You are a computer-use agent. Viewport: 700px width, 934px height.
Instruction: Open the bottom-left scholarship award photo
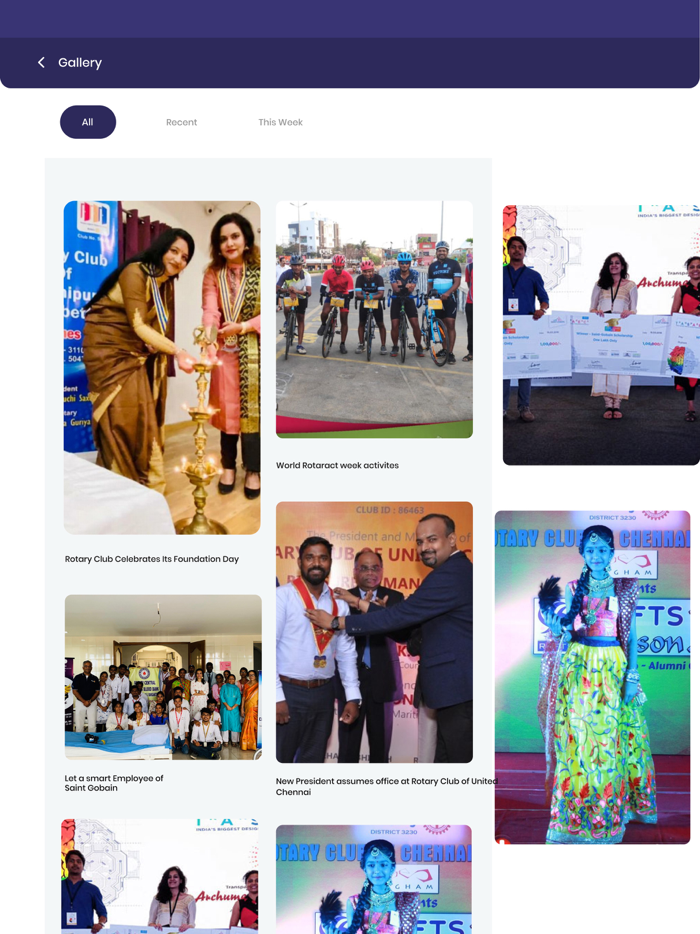(x=160, y=876)
